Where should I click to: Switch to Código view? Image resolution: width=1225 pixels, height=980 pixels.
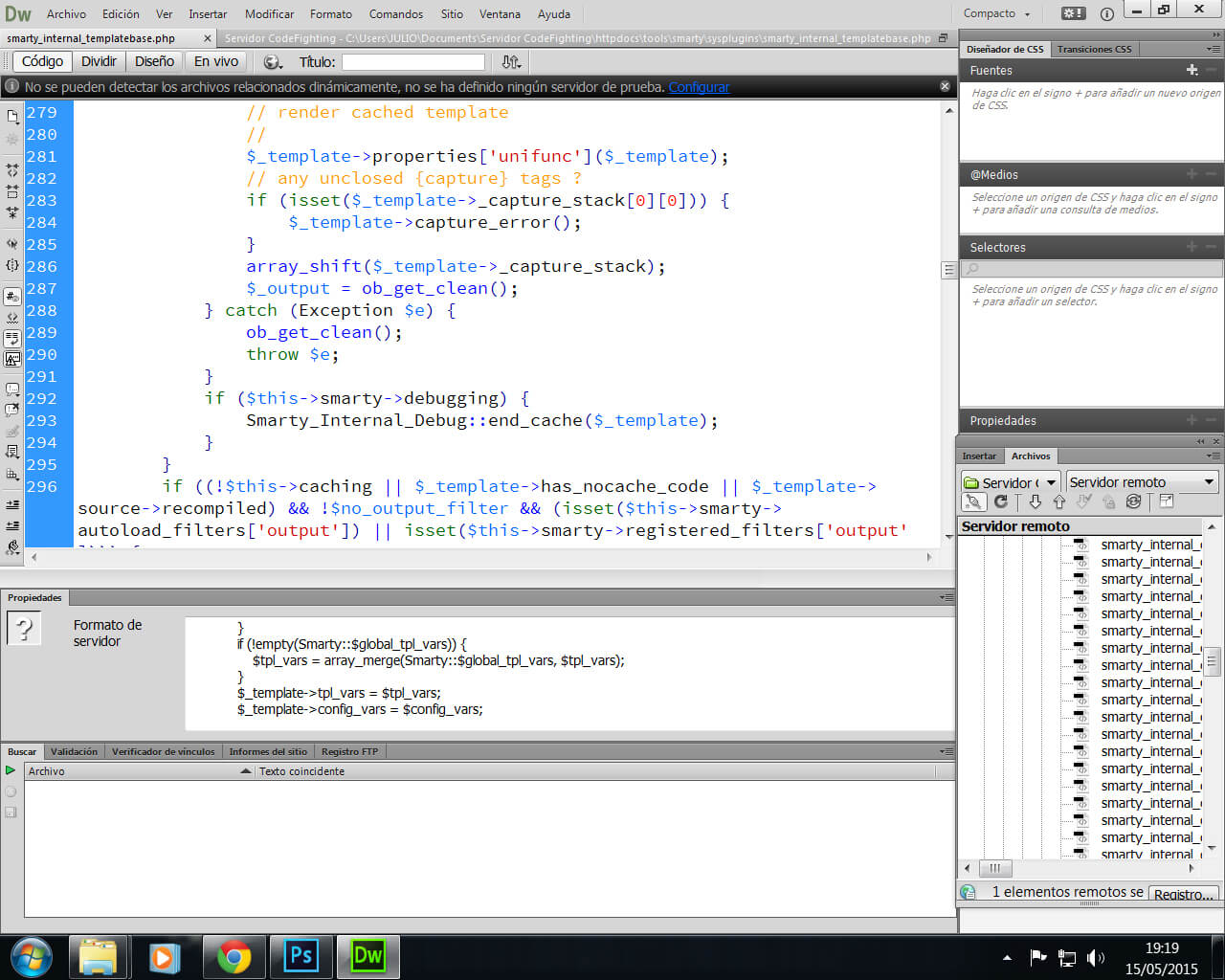click(x=42, y=61)
